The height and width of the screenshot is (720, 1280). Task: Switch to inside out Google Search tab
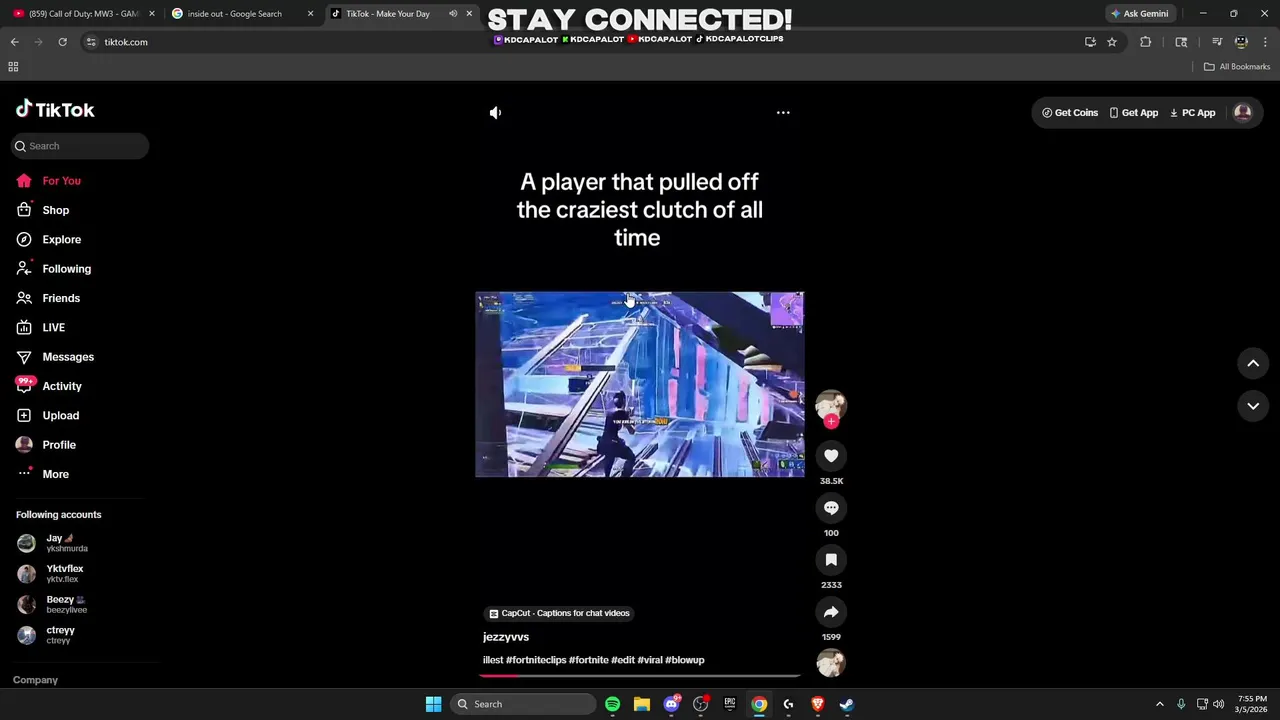click(x=244, y=14)
